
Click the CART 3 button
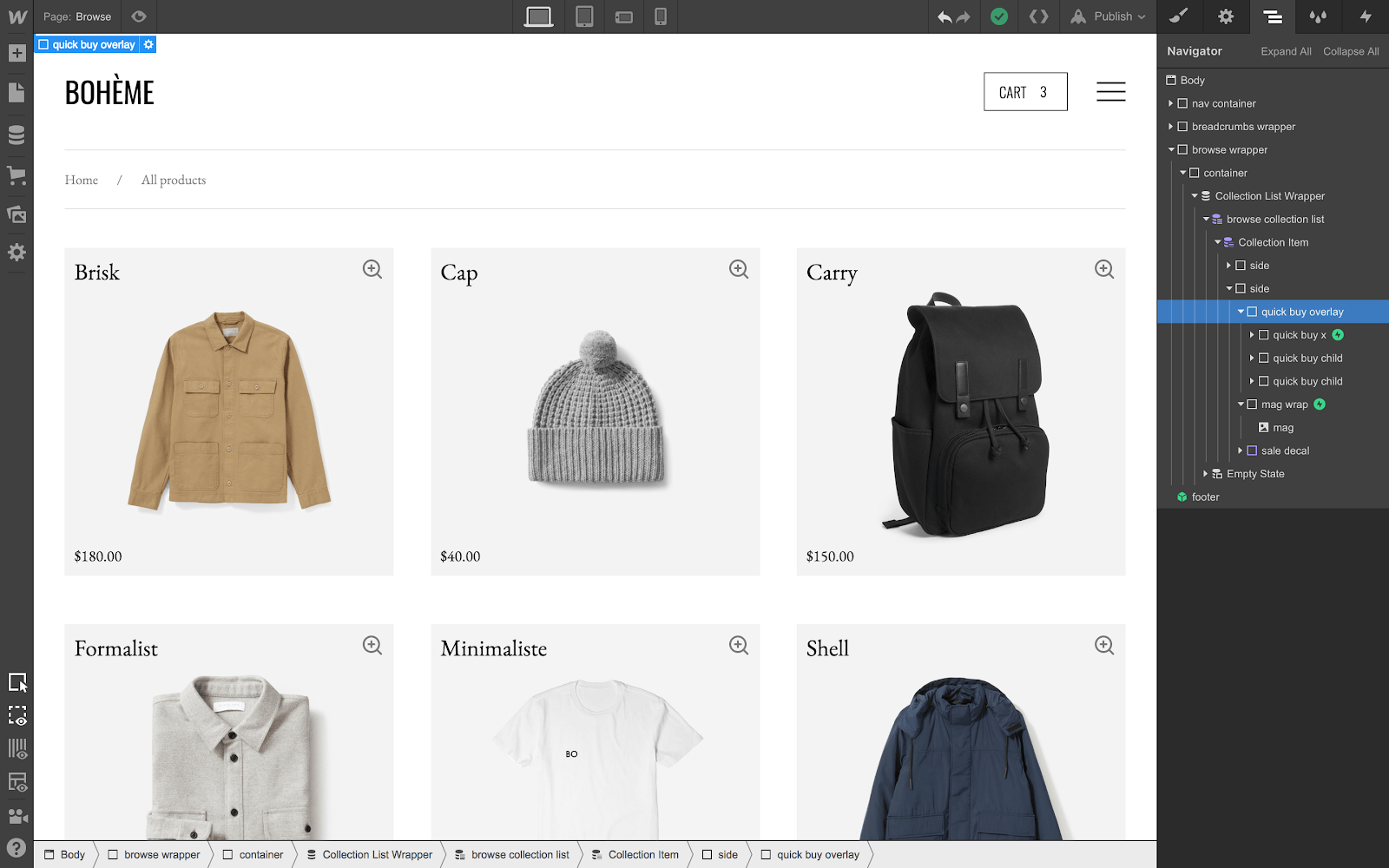click(x=1025, y=92)
